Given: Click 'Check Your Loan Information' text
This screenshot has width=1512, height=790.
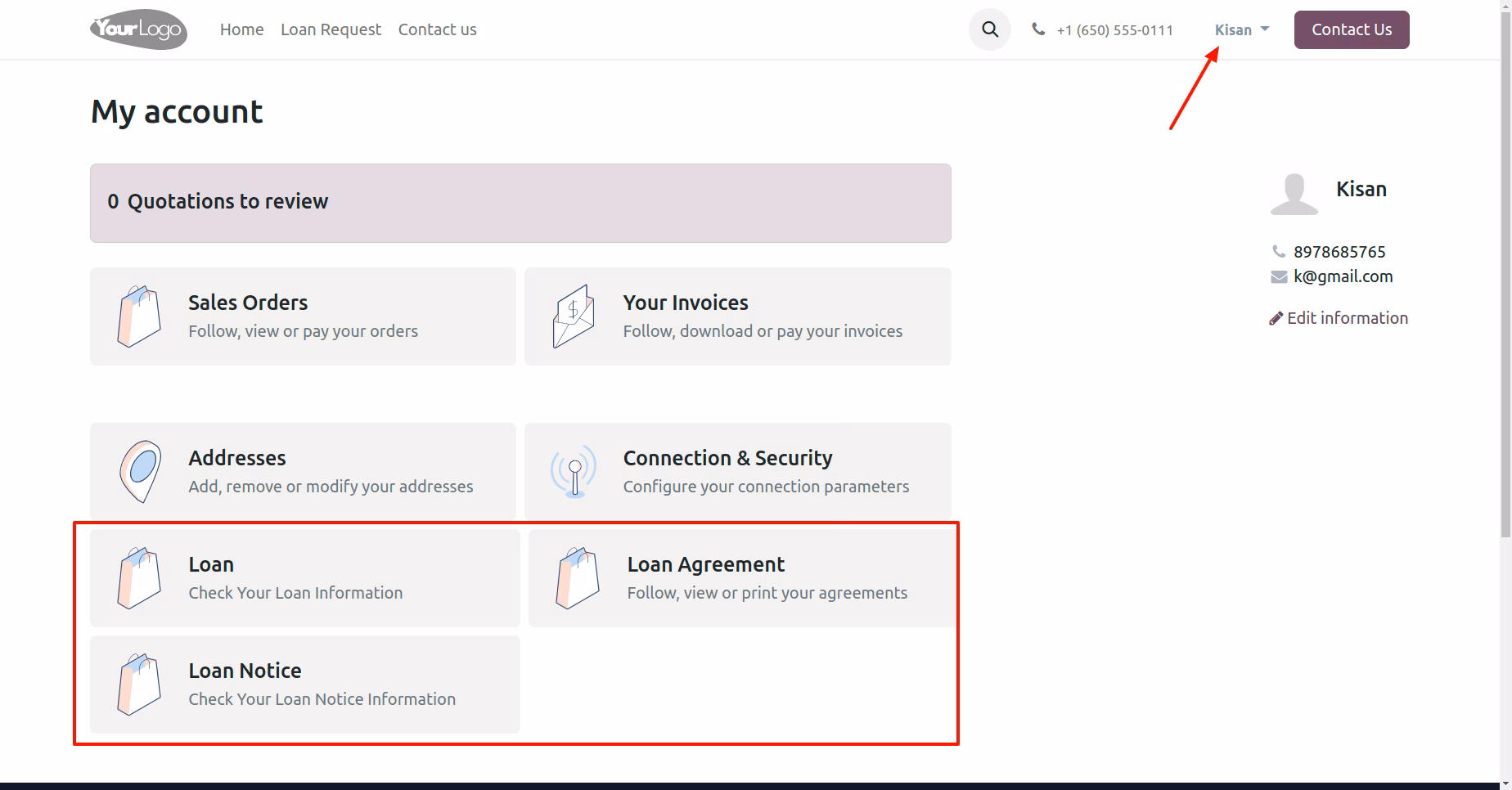Looking at the screenshot, I should pos(295,593).
